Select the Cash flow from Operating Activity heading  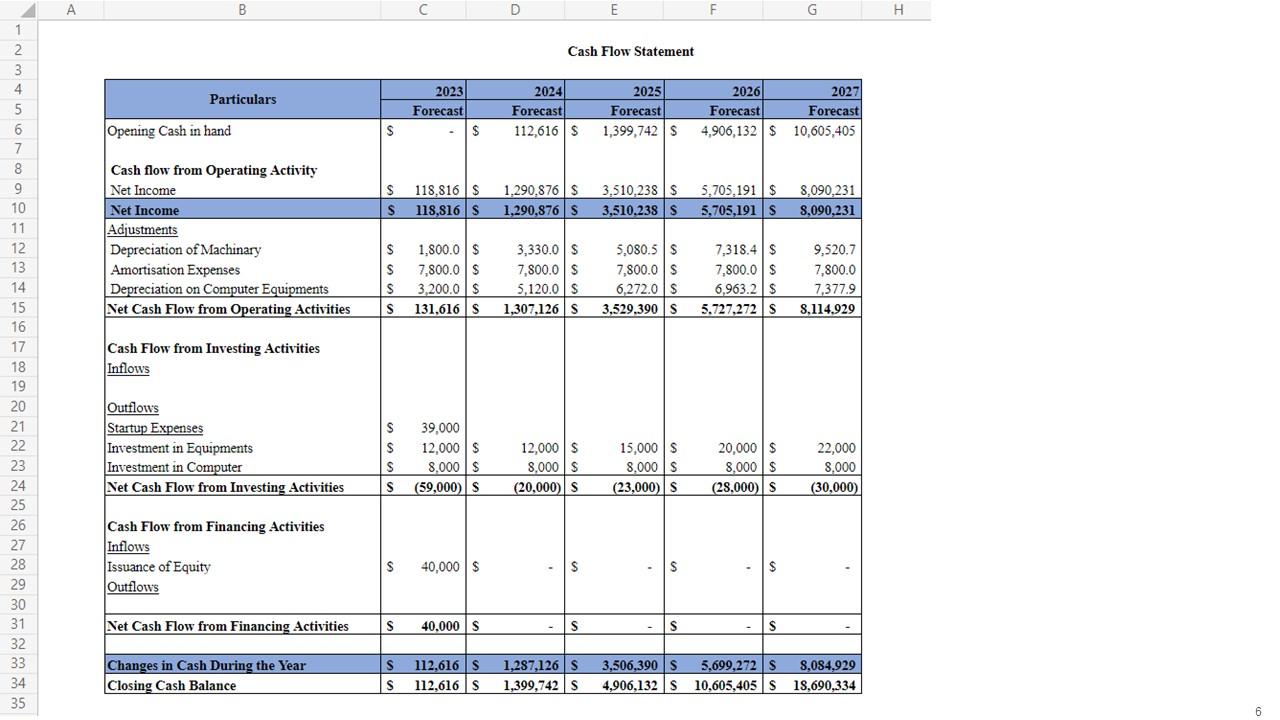(x=213, y=170)
